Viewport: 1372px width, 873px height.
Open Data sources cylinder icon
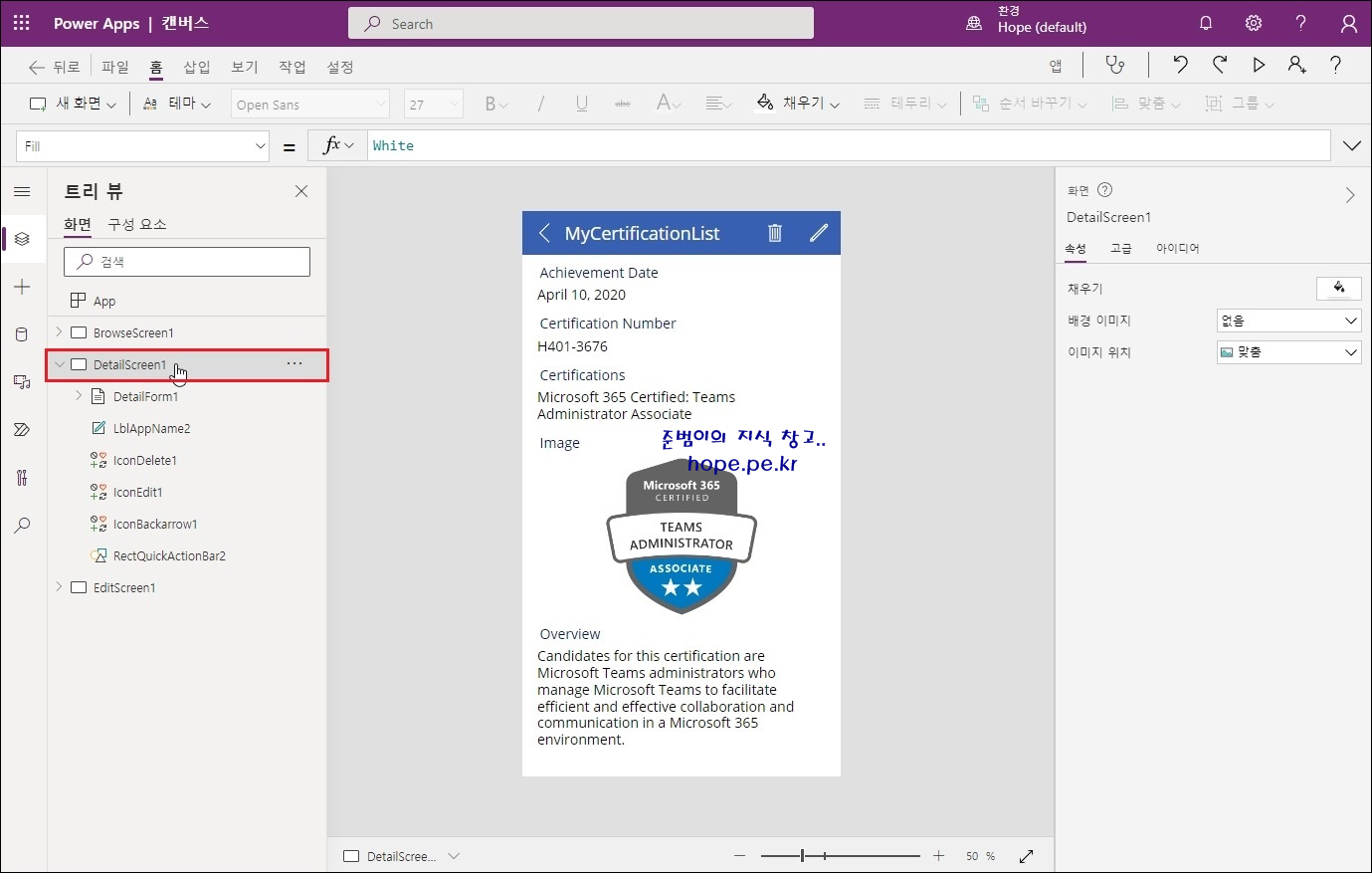pyautogui.click(x=23, y=334)
